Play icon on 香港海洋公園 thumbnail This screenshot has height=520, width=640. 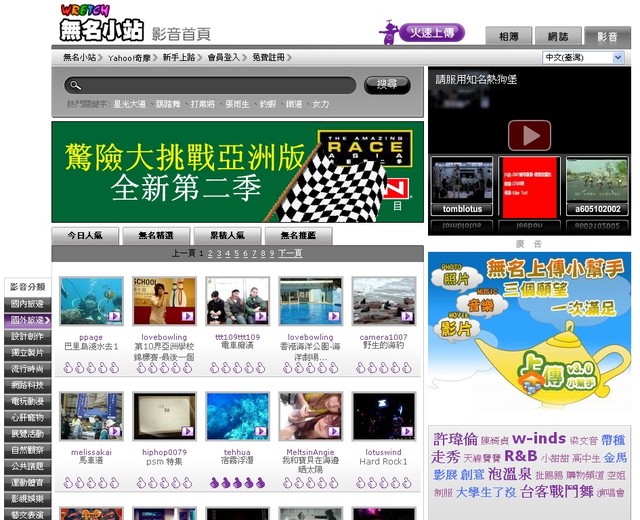[x=333, y=316]
